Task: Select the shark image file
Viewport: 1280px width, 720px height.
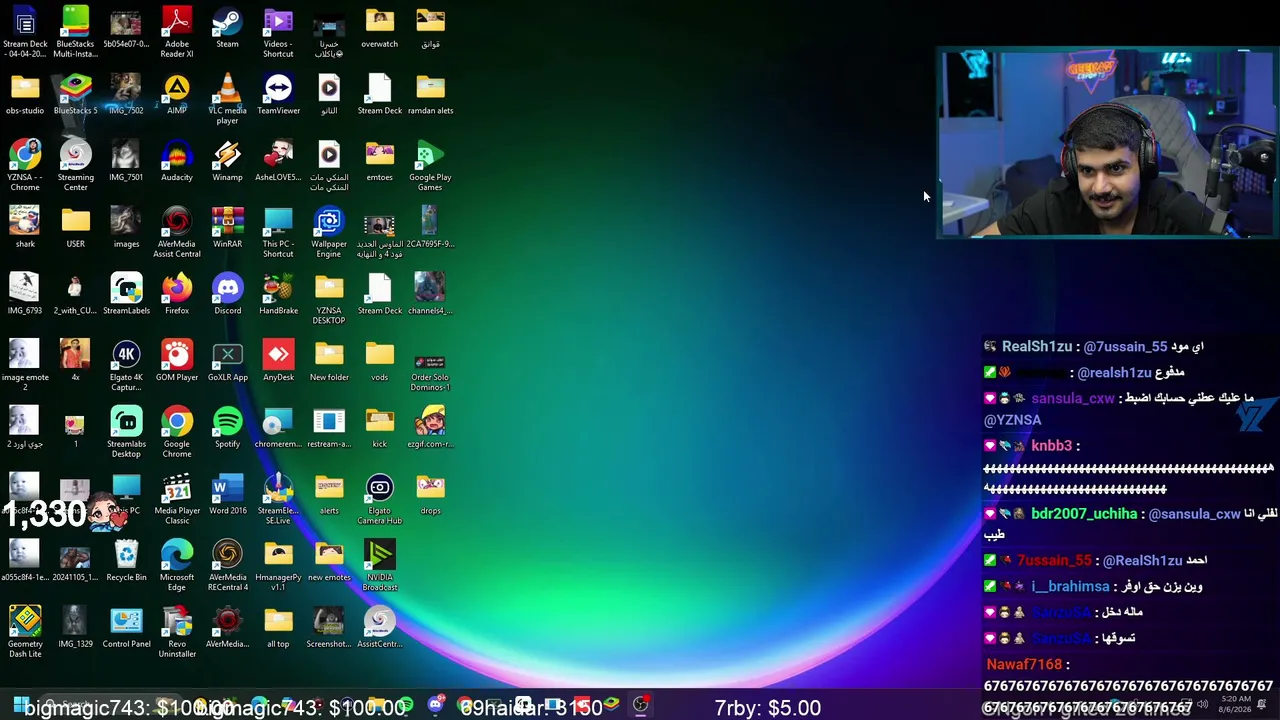Action: 25,228
